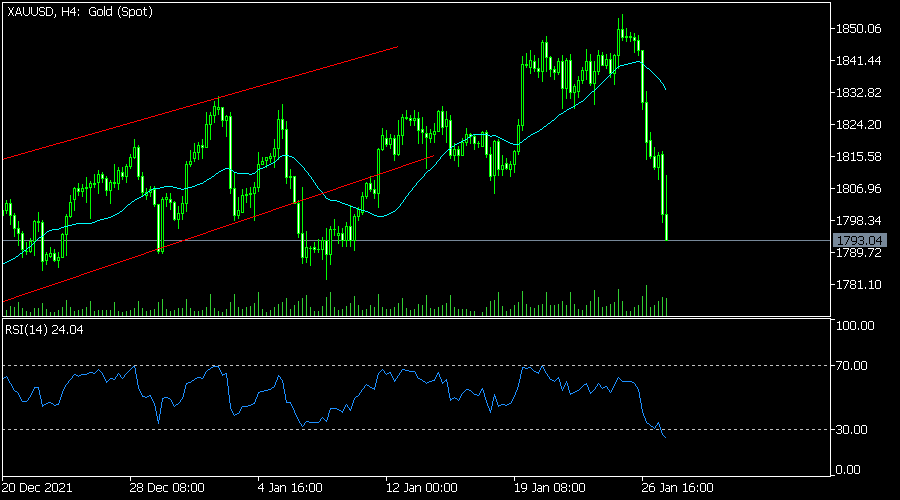
Task: Click the RSI 70.00 level label
Action: click(x=851, y=366)
